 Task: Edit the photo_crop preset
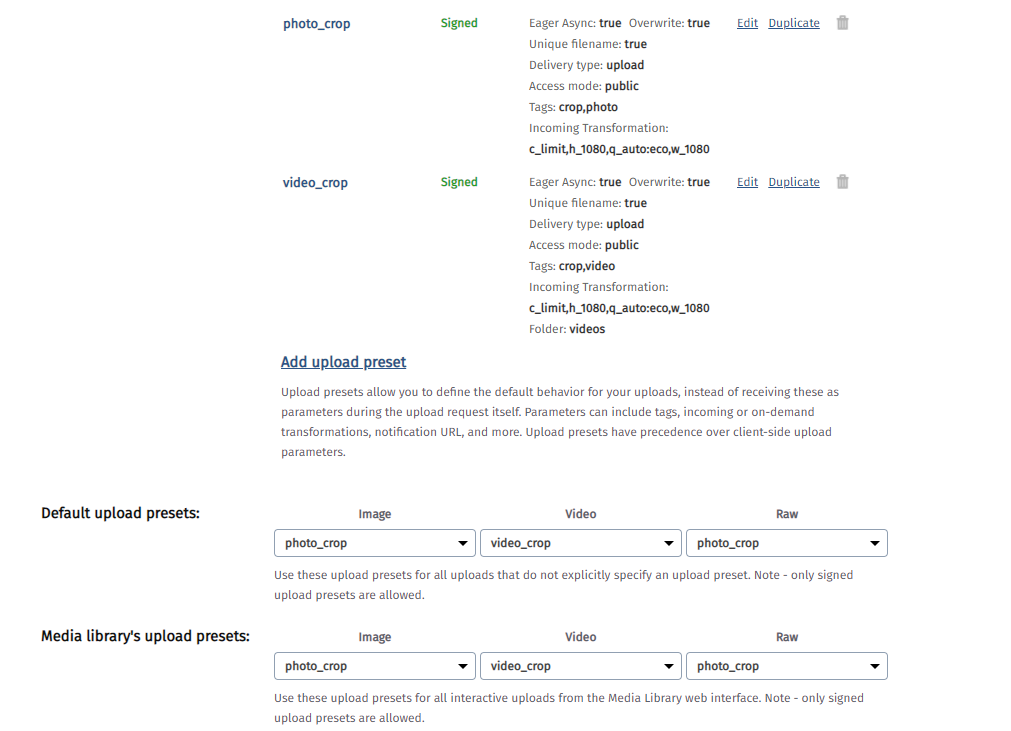pos(747,23)
